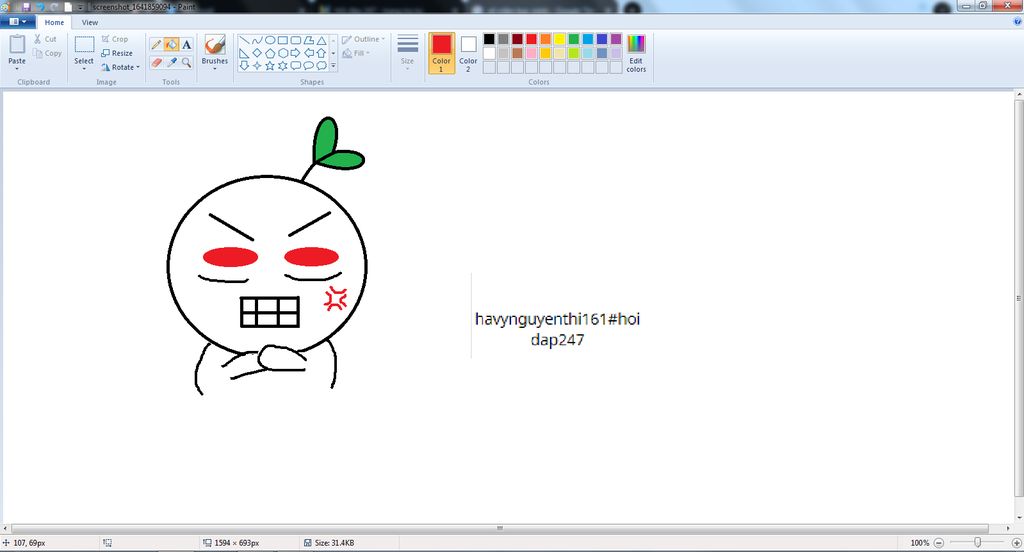
Task: Click the Cut button
Action: (x=45, y=39)
